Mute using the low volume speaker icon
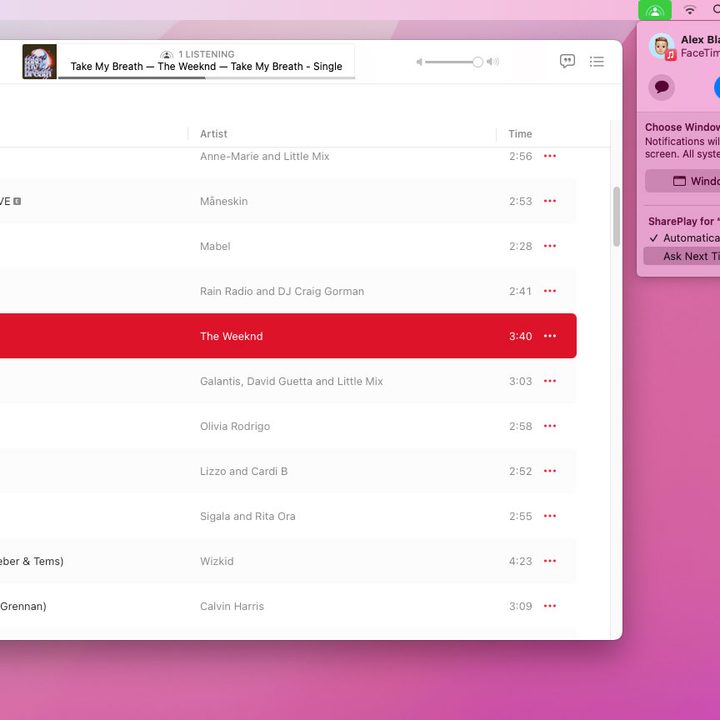This screenshot has width=720, height=720. (419, 62)
